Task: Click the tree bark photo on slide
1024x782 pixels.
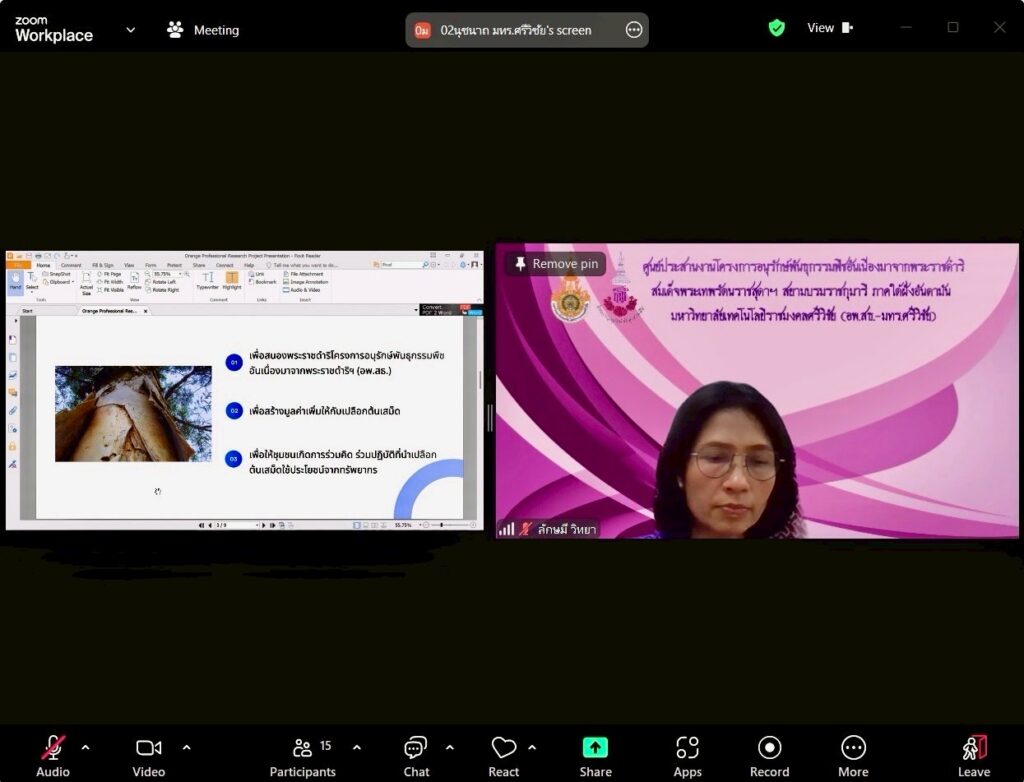Action: point(133,414)
